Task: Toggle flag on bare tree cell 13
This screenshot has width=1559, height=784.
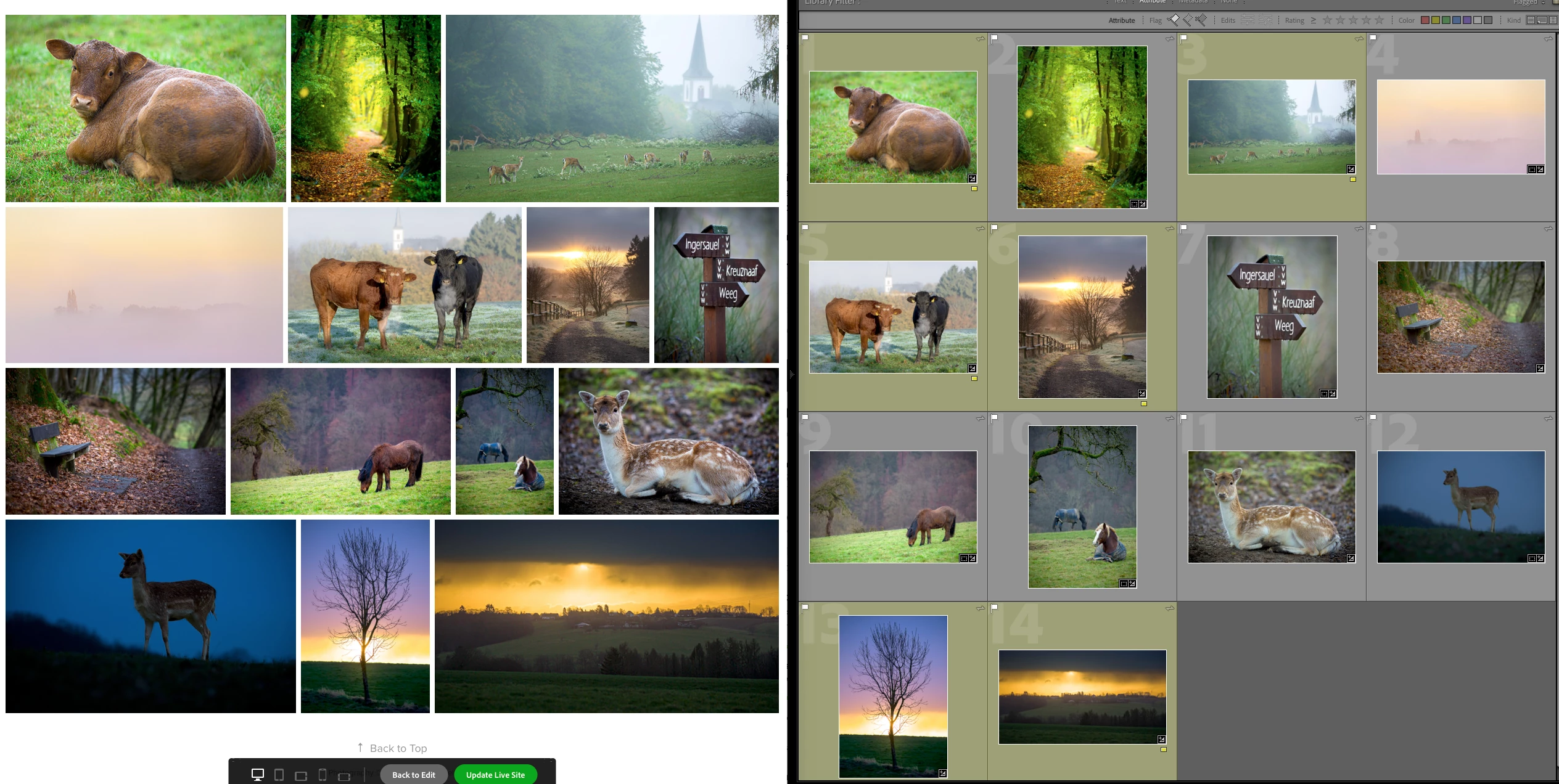Action: tap(805, 608)
